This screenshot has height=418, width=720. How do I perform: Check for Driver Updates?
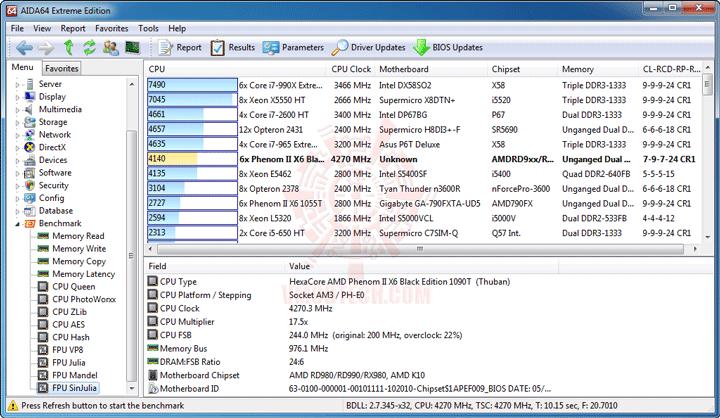pos(368,47)
